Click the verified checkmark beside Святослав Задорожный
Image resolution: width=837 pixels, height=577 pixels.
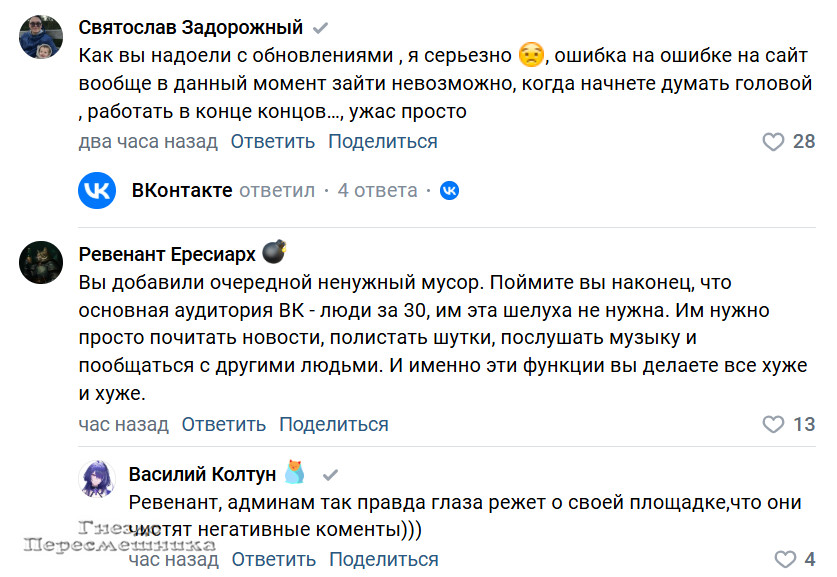point(321,27)
